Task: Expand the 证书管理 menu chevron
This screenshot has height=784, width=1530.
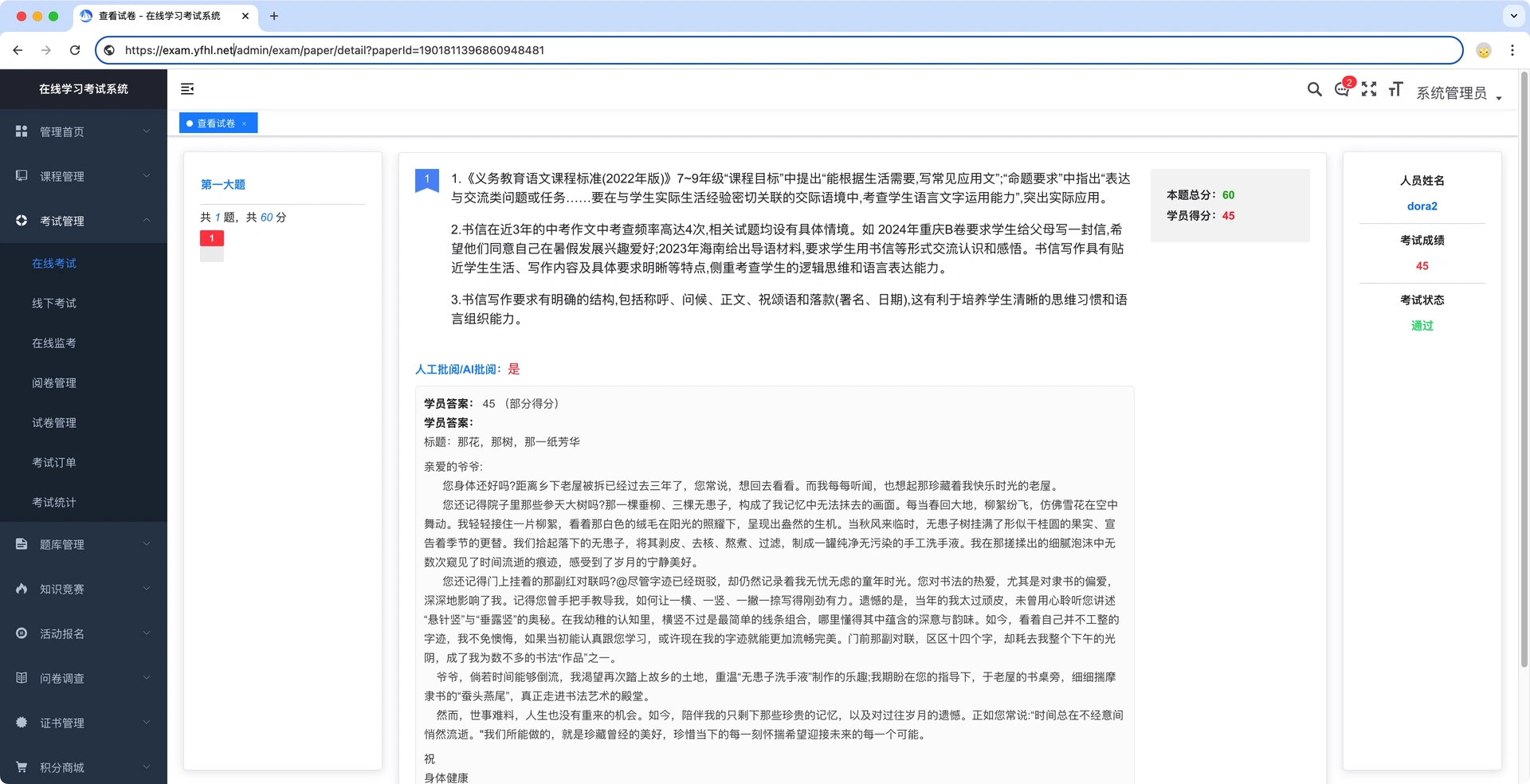Action: coord(147,723)
